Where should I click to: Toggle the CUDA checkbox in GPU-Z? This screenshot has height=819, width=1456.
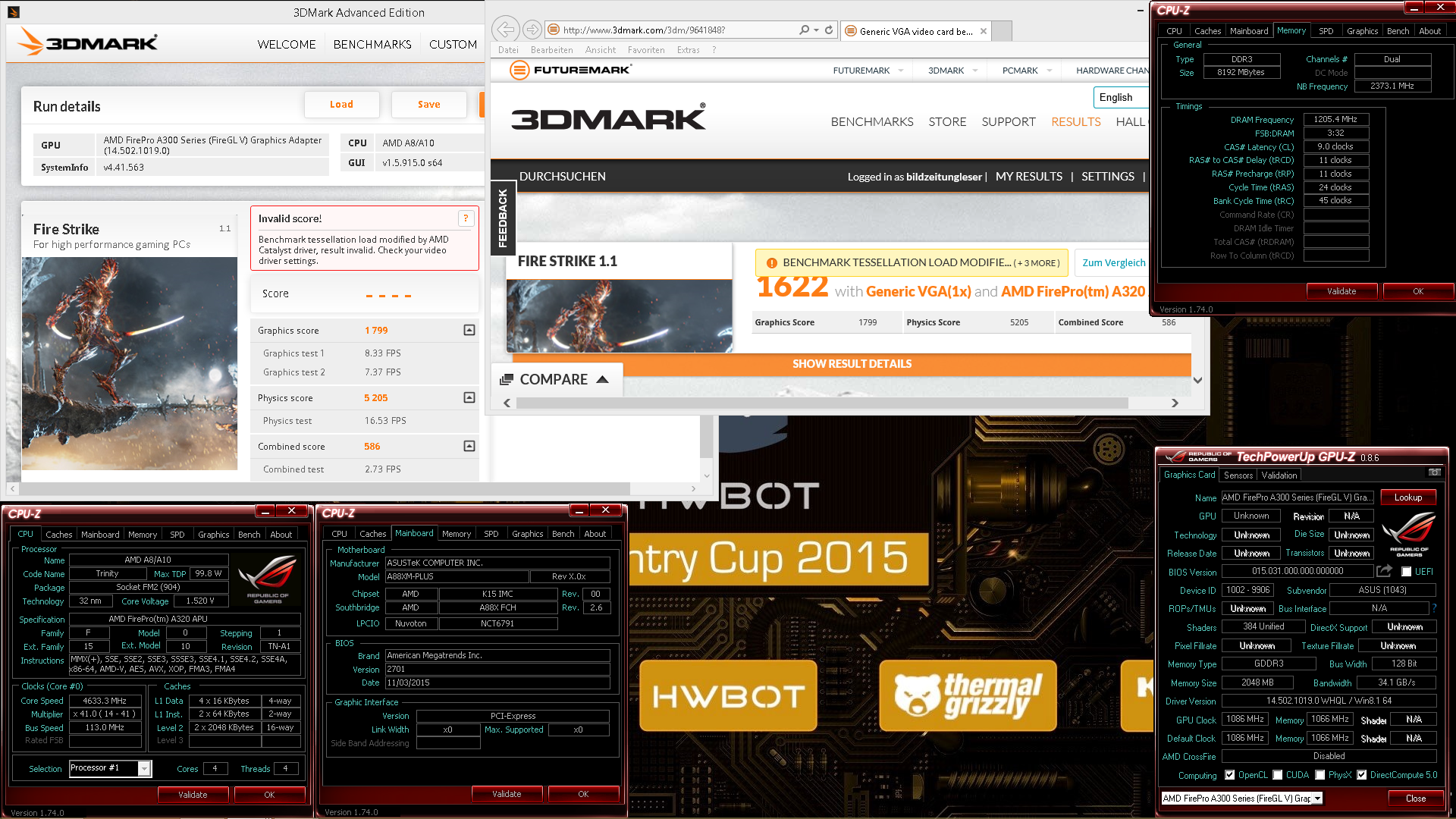(x=1278, y=775)
